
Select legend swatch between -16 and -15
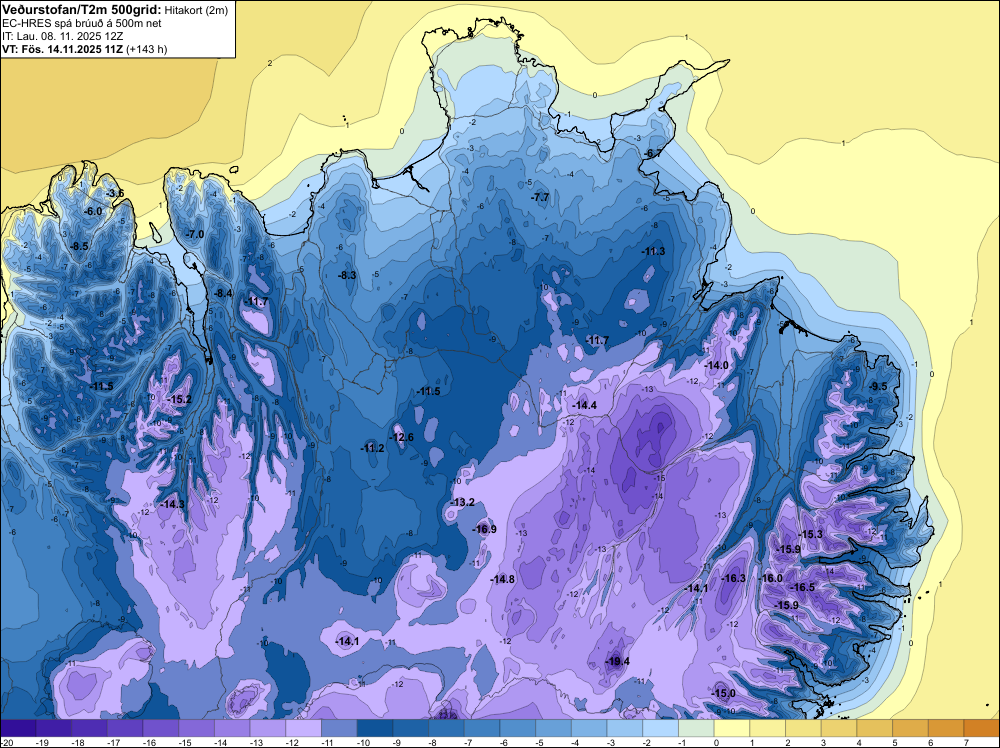pyautogui.click(x=161, y=728)
